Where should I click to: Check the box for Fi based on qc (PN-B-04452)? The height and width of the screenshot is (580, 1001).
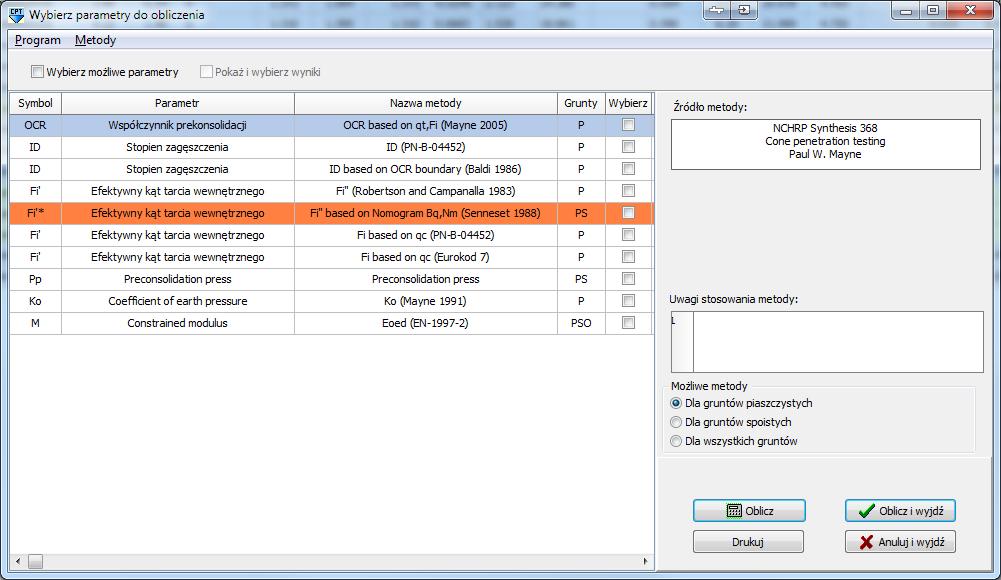coord(628,235)
